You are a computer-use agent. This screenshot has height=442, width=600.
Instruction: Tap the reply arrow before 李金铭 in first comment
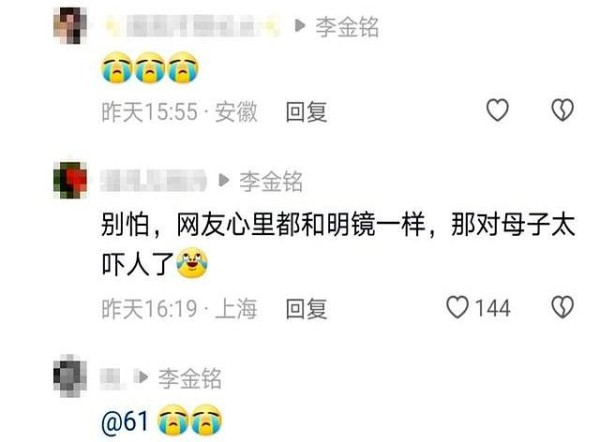pyautogui.click(x=300, y=26)
